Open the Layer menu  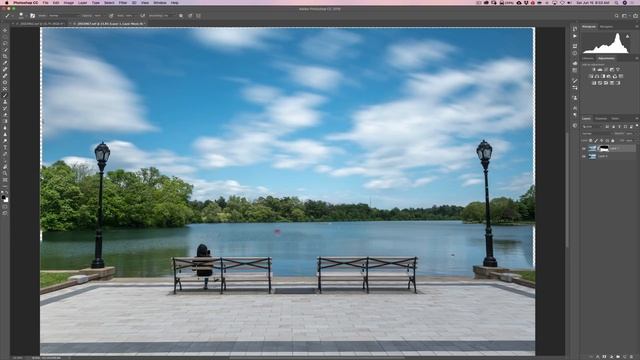82,2
